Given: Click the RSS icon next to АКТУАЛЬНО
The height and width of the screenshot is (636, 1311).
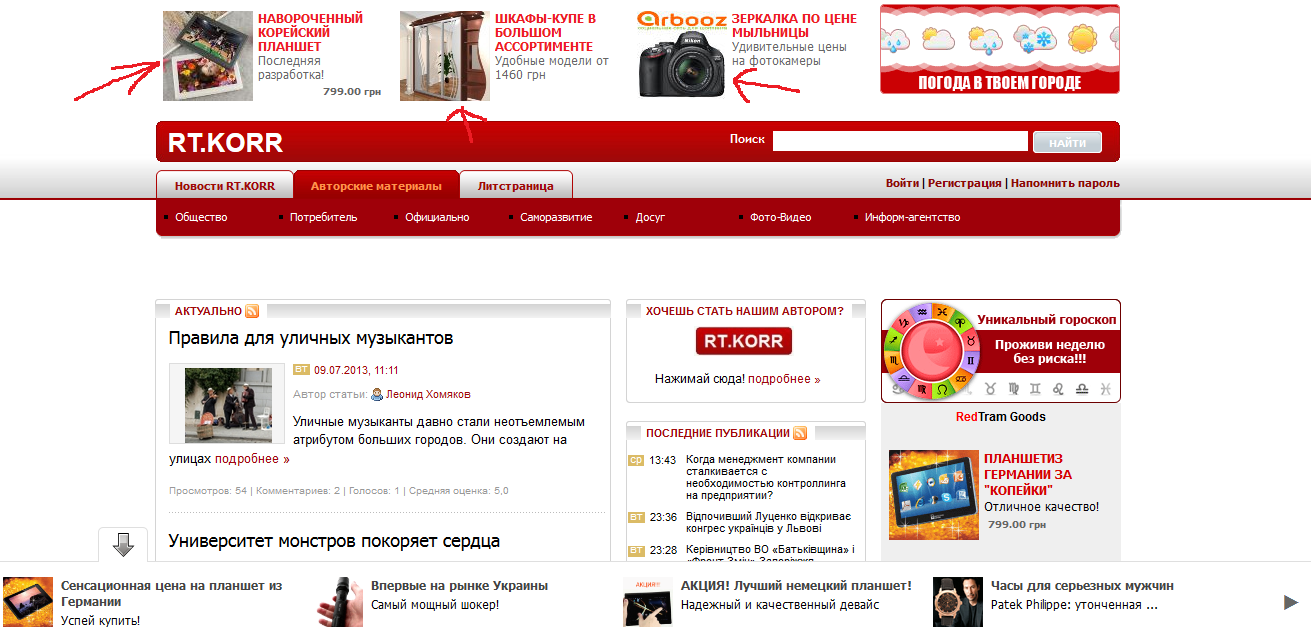Looking at the screenshot, I should pyautogui.click(x=252, y=311).
